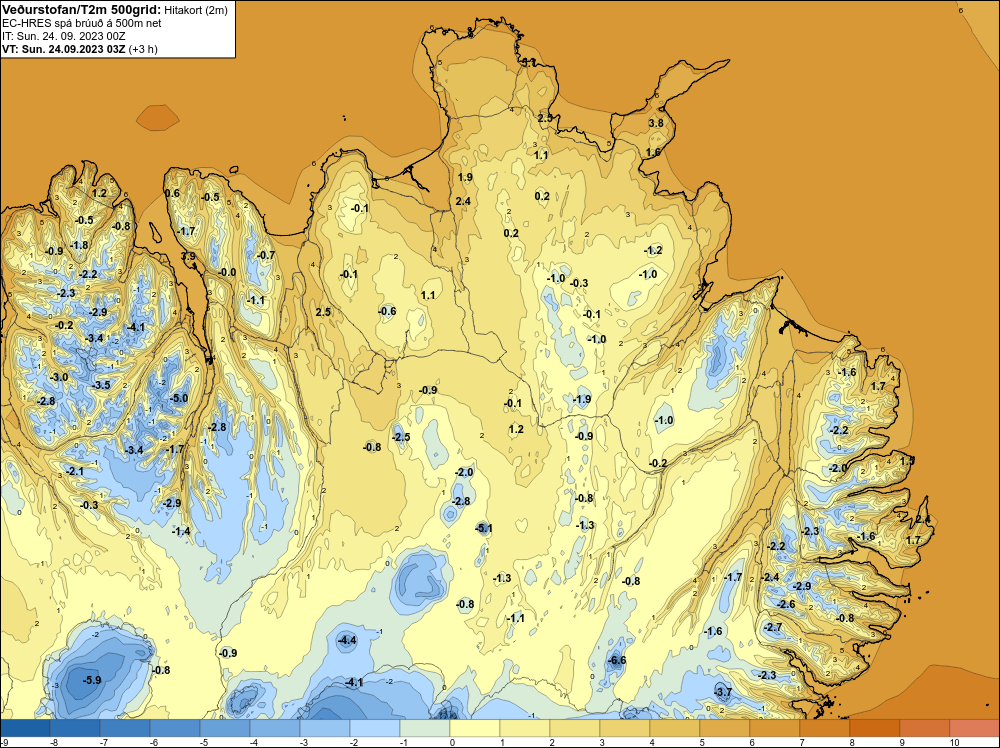Pick the legend swatch between -1 and 0
The image size is (1000, 748).
(x=425, y=728)
